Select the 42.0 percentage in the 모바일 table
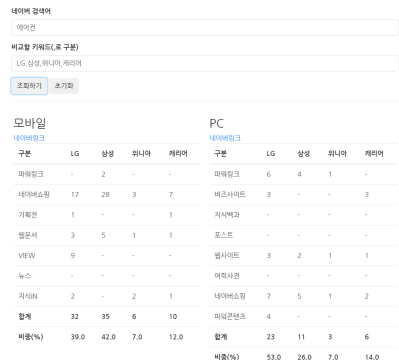 (108, 337)
